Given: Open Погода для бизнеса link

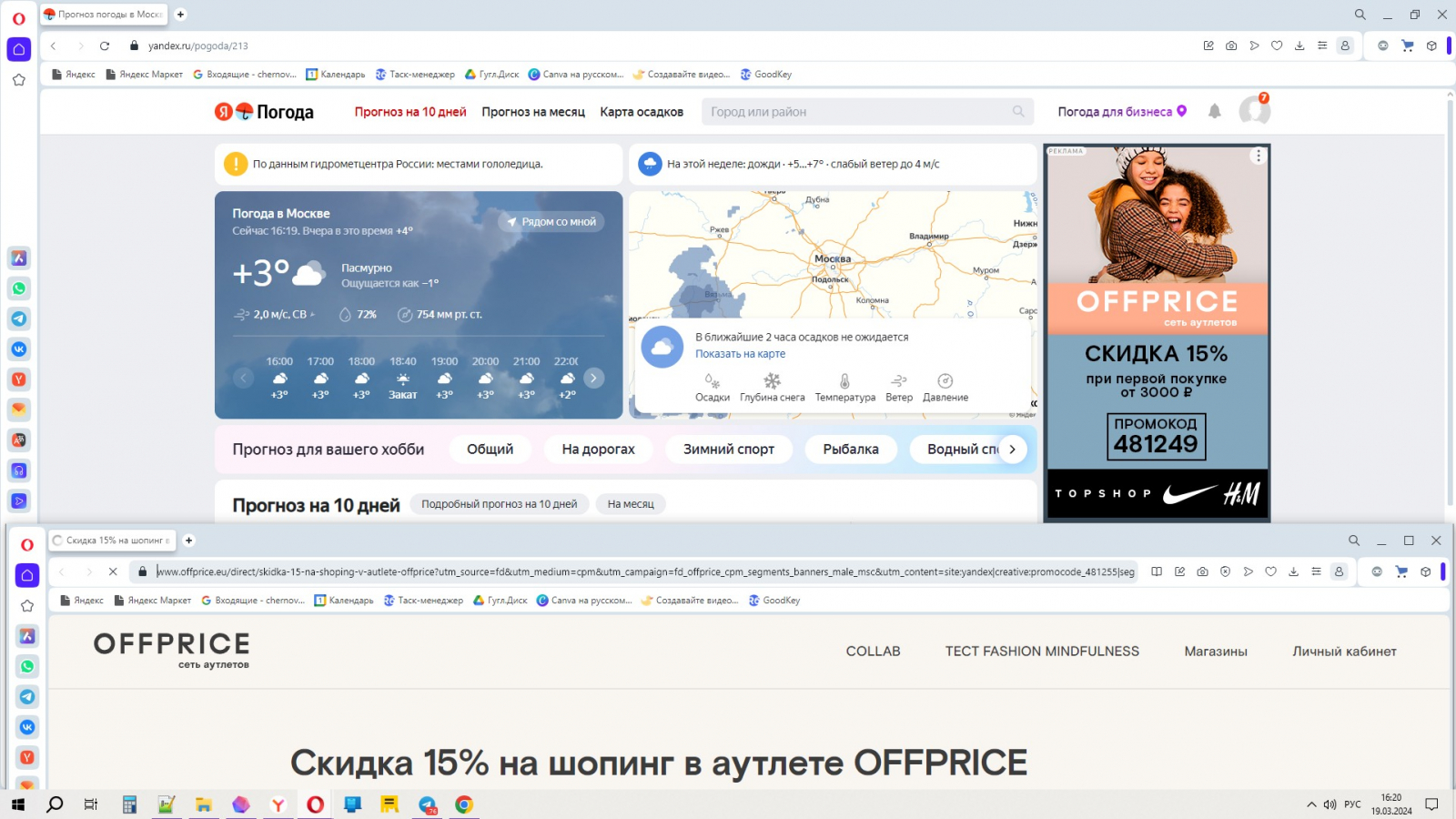Looking at the screenshot, I should (x=1122, y=112).
